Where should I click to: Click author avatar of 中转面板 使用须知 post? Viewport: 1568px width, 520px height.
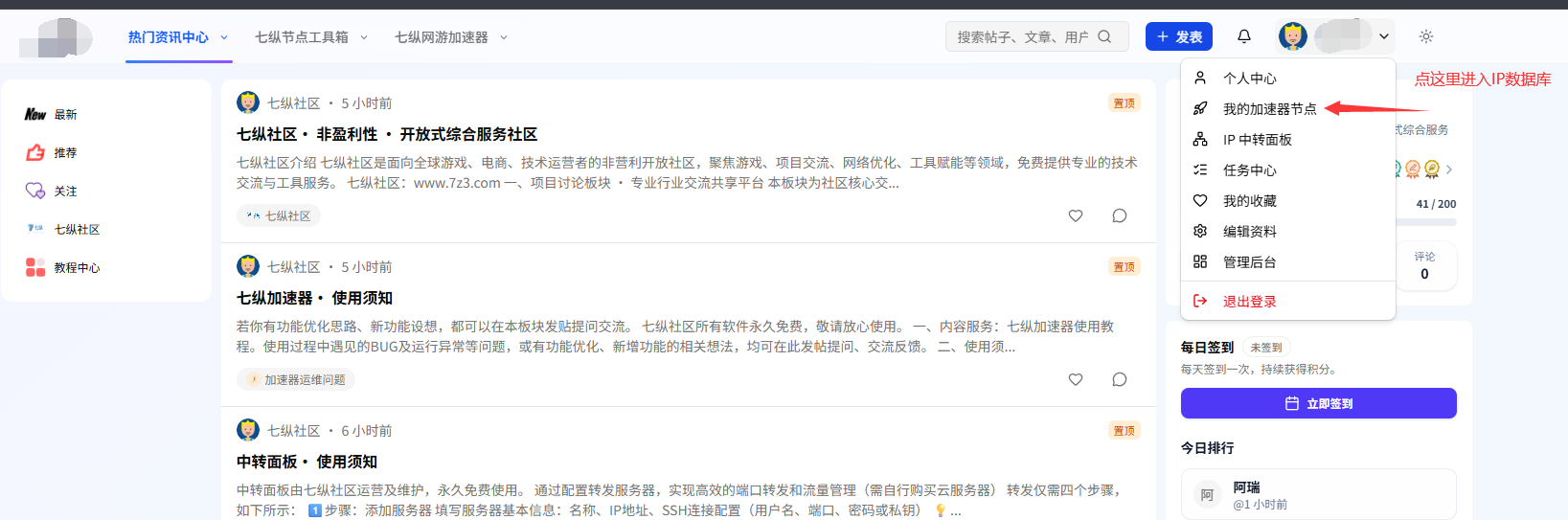pyautogui.click(x=248, y=430)
